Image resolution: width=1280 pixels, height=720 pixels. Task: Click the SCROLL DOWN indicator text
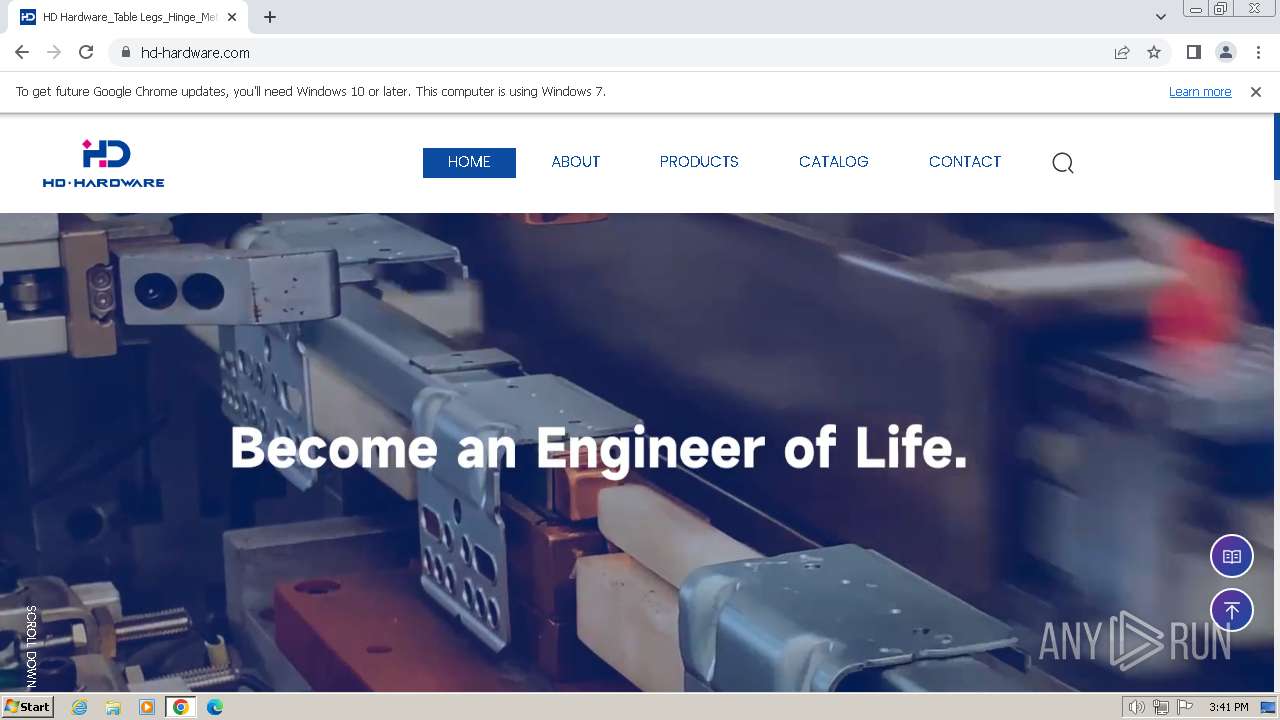[x=31, y=647]
